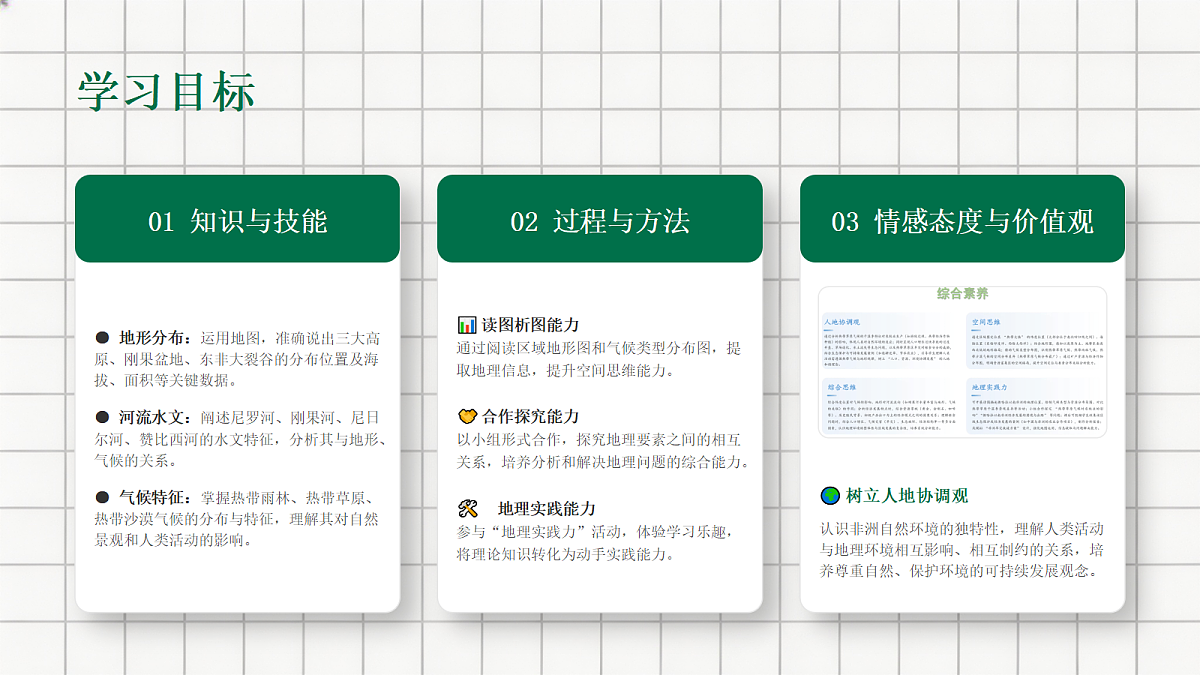Select the bold label 地形分布
Viewport: 1200px width, 675px height.
coord(152,337)
